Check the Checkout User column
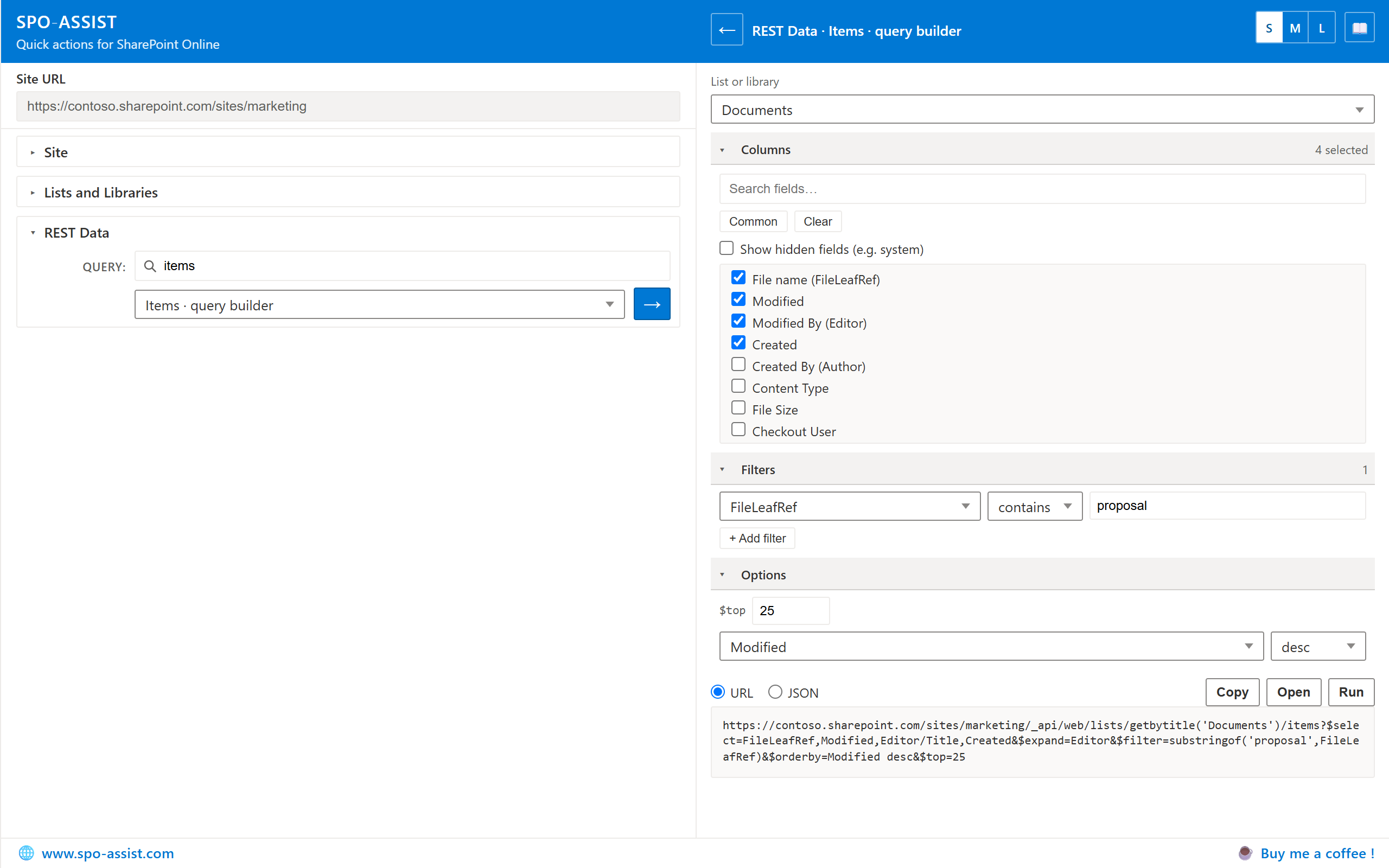Viewport: 1389px width, 868px height. [x=738, y=430]
